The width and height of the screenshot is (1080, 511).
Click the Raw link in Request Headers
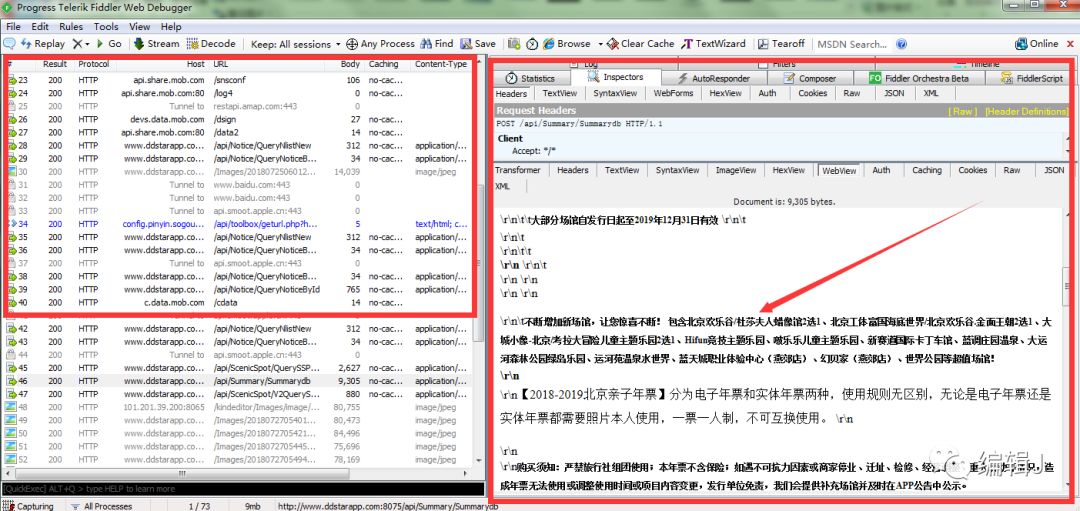click(x=962, y=111)
